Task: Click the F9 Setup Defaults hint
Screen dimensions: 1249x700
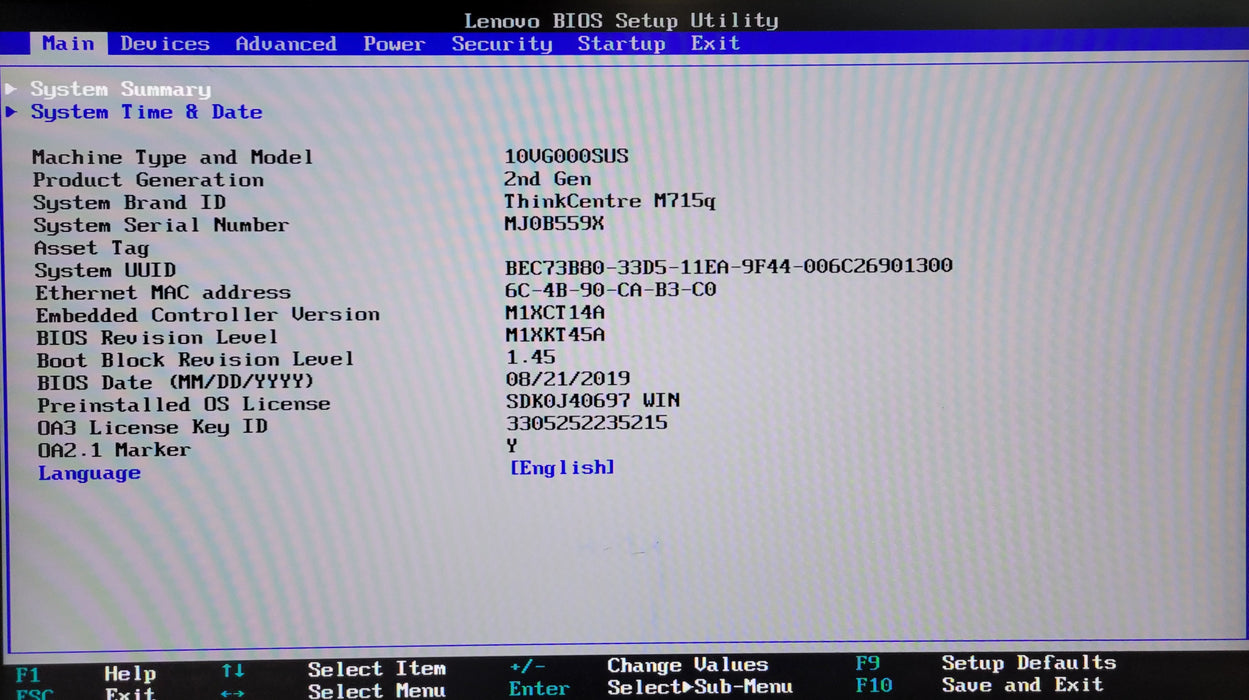Action: [985, 663]
